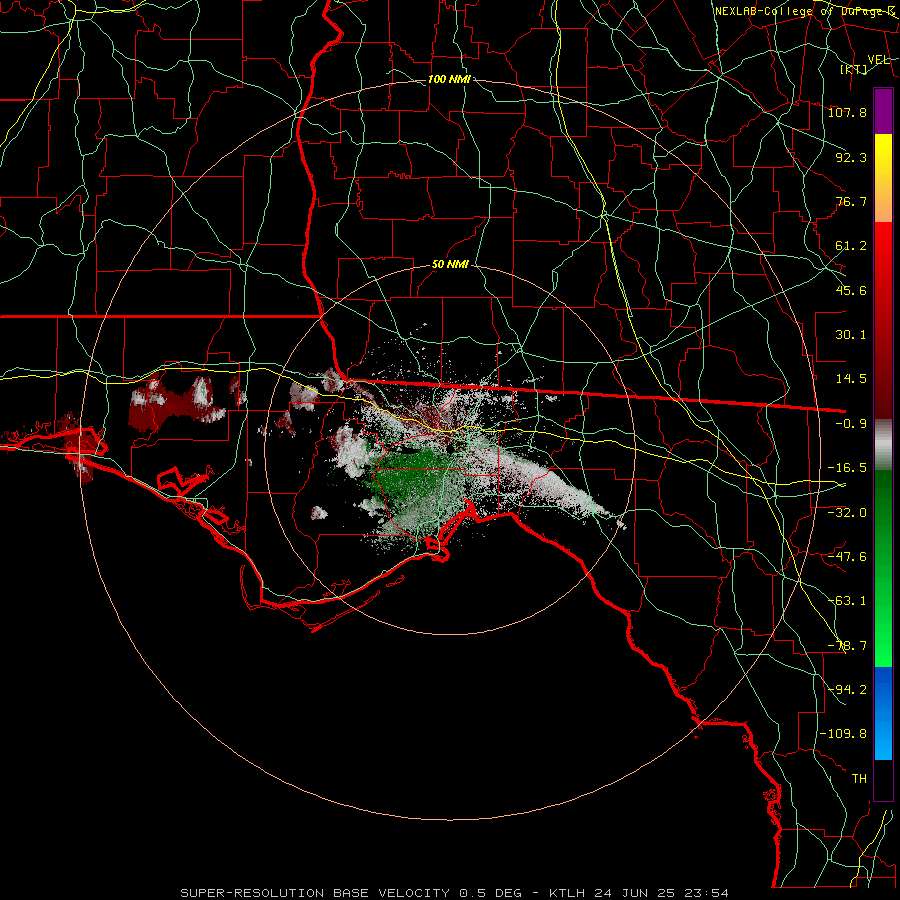Click the "TH" threshold label on legend
The height and width of the screenshot is (900, 900).
pos(859,779)
